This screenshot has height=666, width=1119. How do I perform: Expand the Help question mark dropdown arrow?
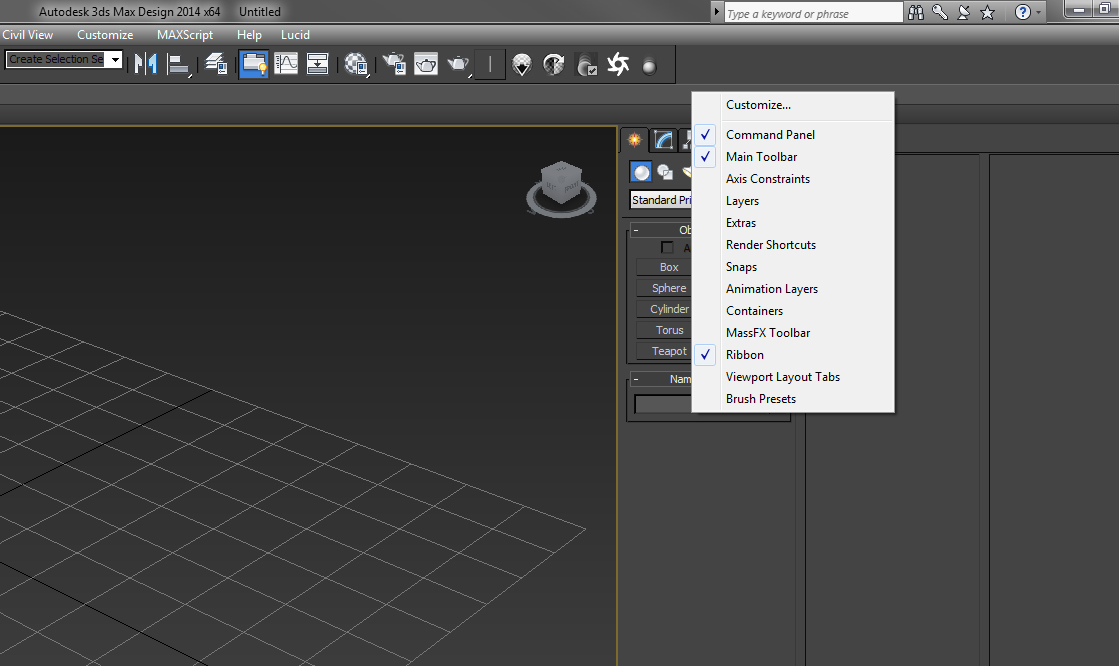click(x=1039, y=13)
